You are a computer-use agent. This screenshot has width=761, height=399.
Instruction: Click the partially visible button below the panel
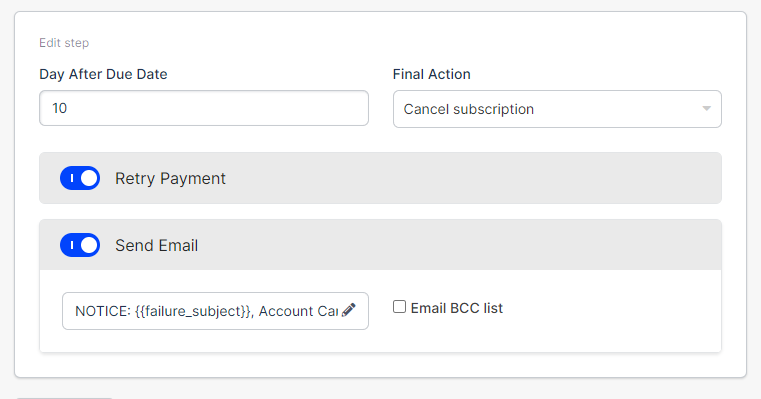[x=65, y=398]
